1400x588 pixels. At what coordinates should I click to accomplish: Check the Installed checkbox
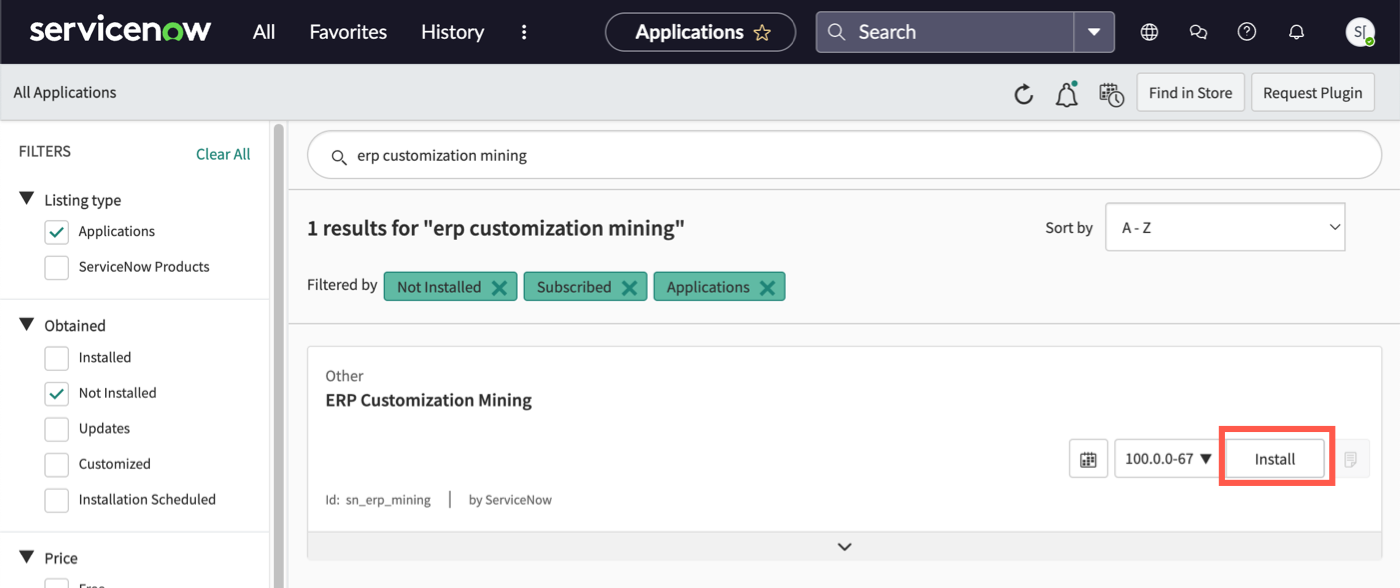point(57,358)
